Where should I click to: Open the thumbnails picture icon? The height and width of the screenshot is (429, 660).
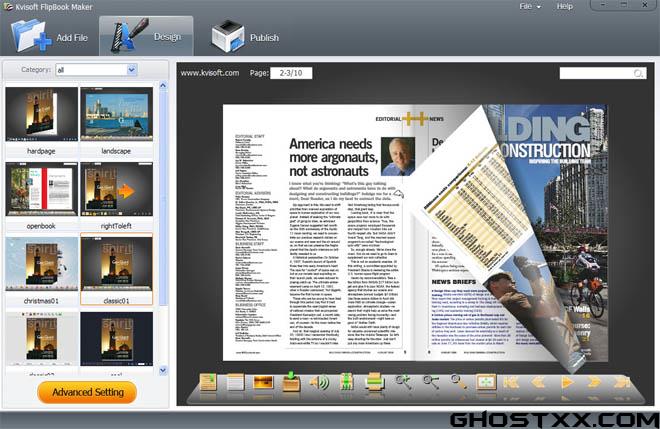tap(263, 383)
